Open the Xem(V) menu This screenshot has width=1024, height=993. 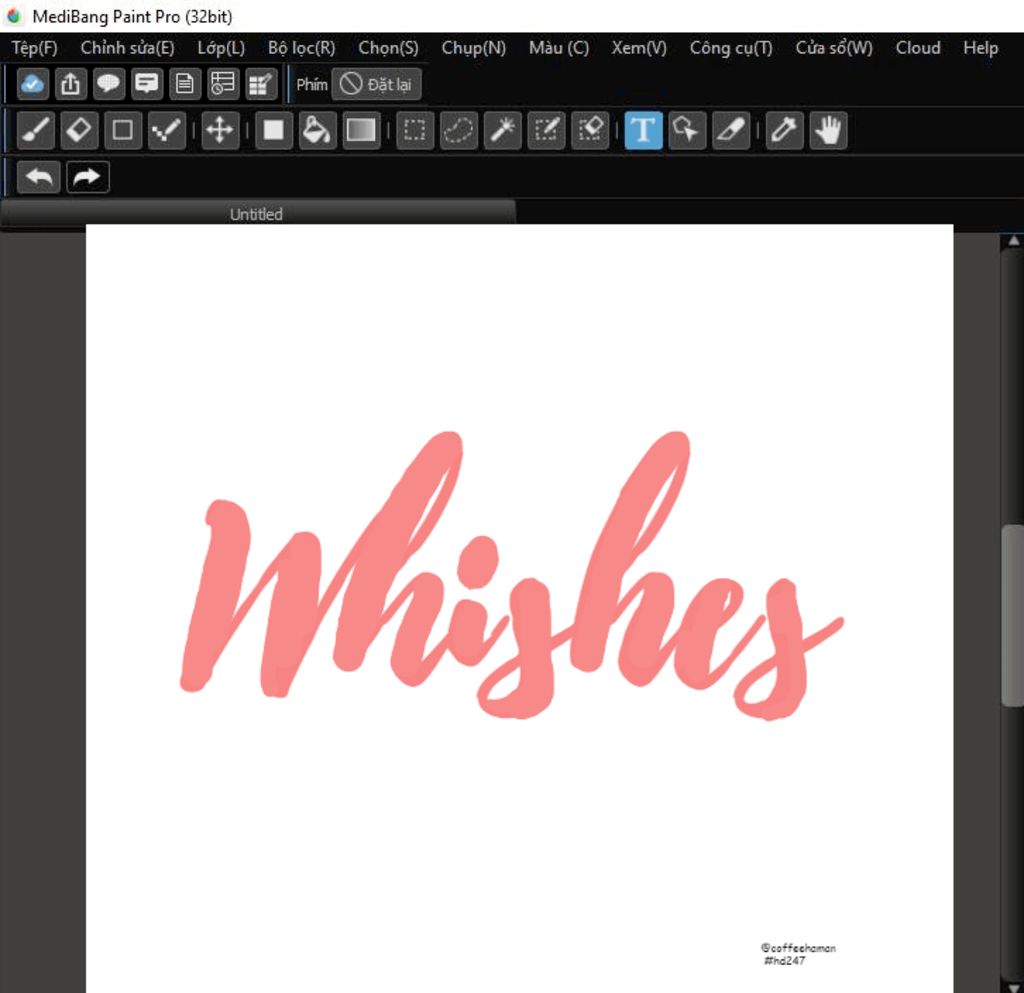click(639, 48)
